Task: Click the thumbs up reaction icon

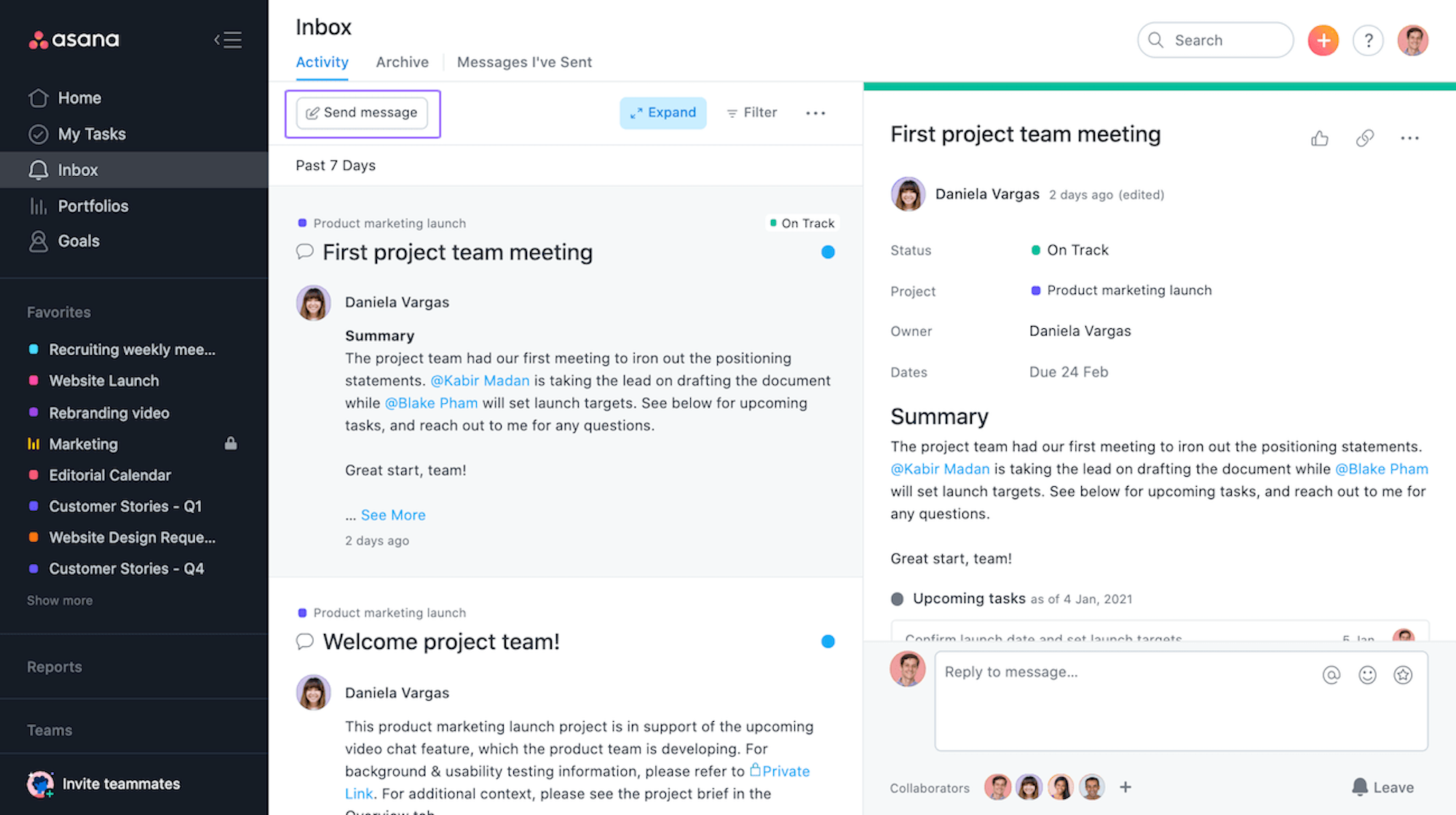Action: 1319,137
